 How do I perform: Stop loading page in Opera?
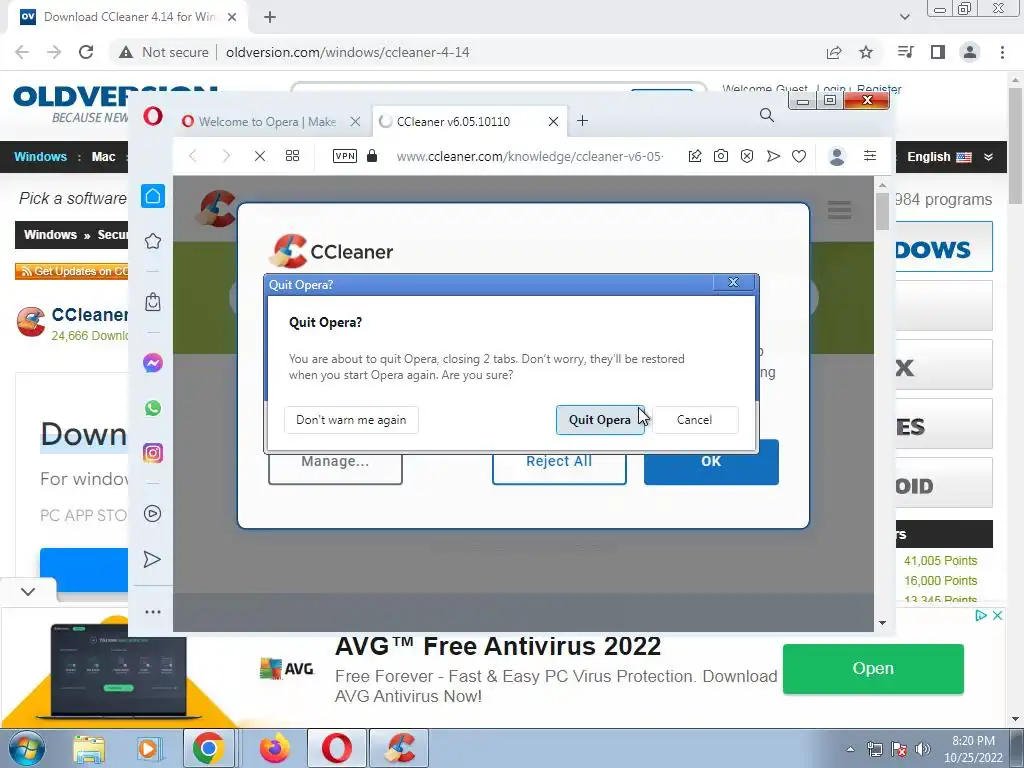coord(260,156)
